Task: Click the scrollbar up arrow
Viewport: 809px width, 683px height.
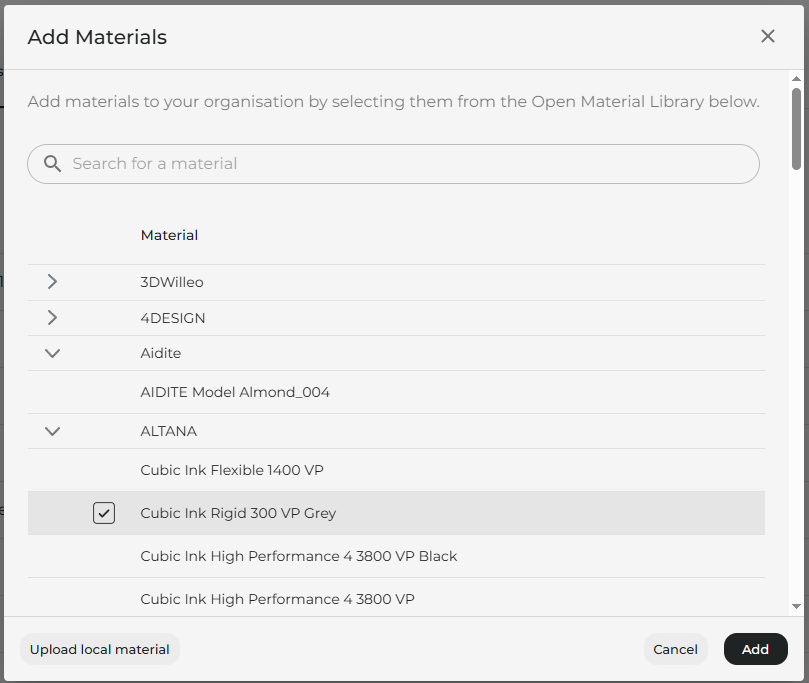Action: coord(796,79)
